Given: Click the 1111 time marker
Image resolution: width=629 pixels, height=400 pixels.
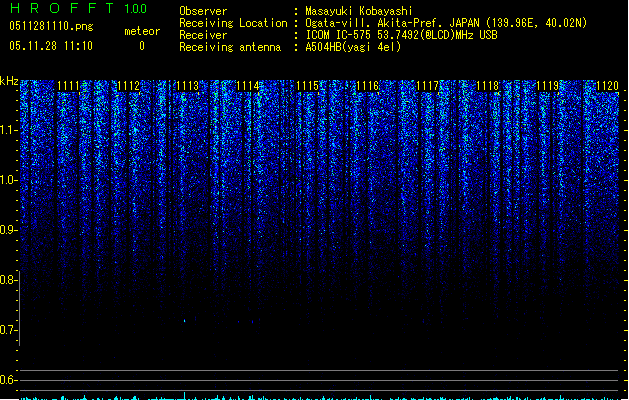Looking at the screenshot, I should 69,86.
